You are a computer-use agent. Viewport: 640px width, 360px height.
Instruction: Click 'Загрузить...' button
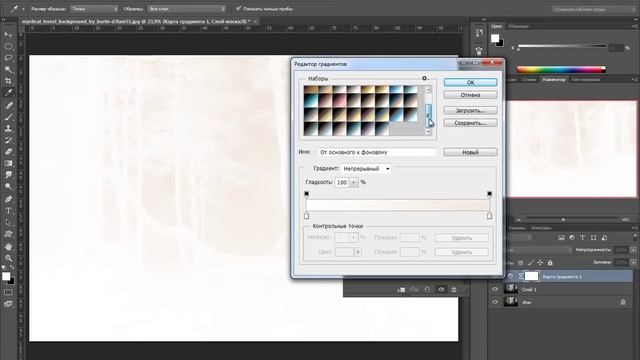click(470, 111)
